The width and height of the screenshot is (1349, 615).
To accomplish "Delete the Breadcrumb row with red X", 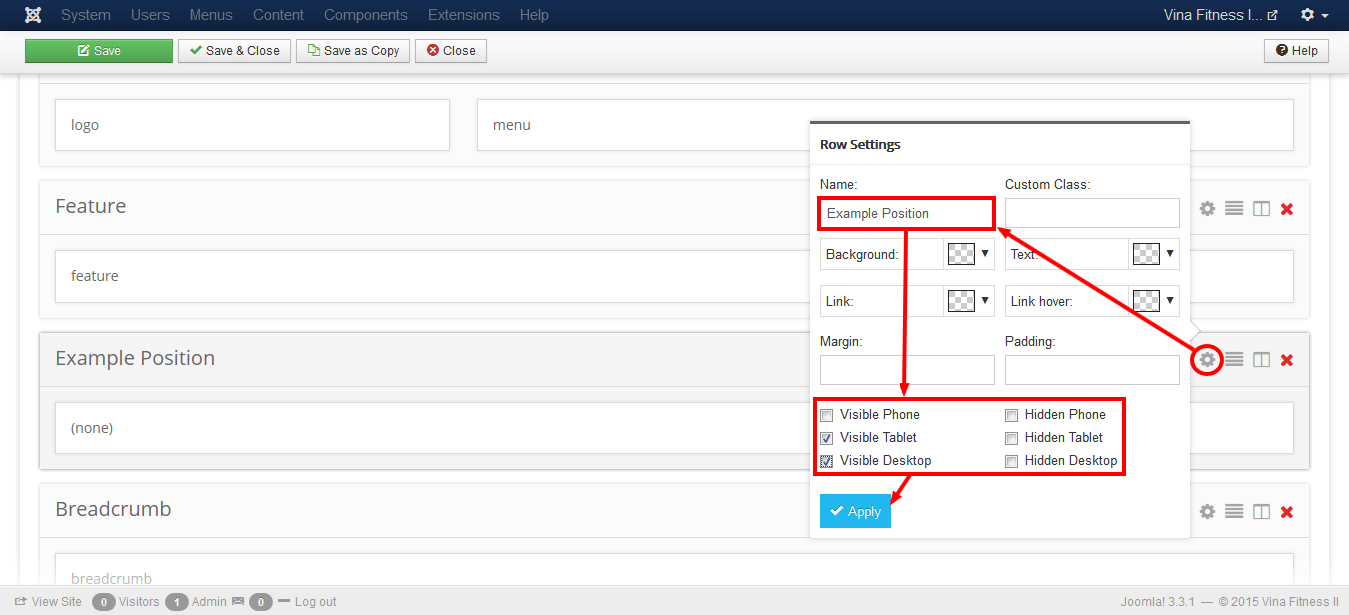I will (x=1287, y=511).
